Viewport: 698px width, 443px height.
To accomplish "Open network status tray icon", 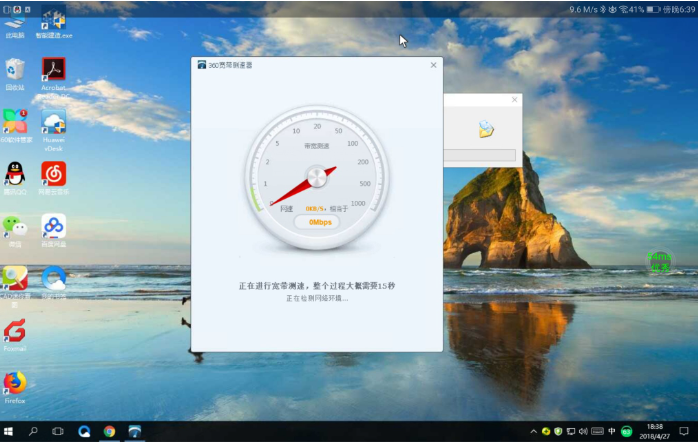I will (571, 431).
